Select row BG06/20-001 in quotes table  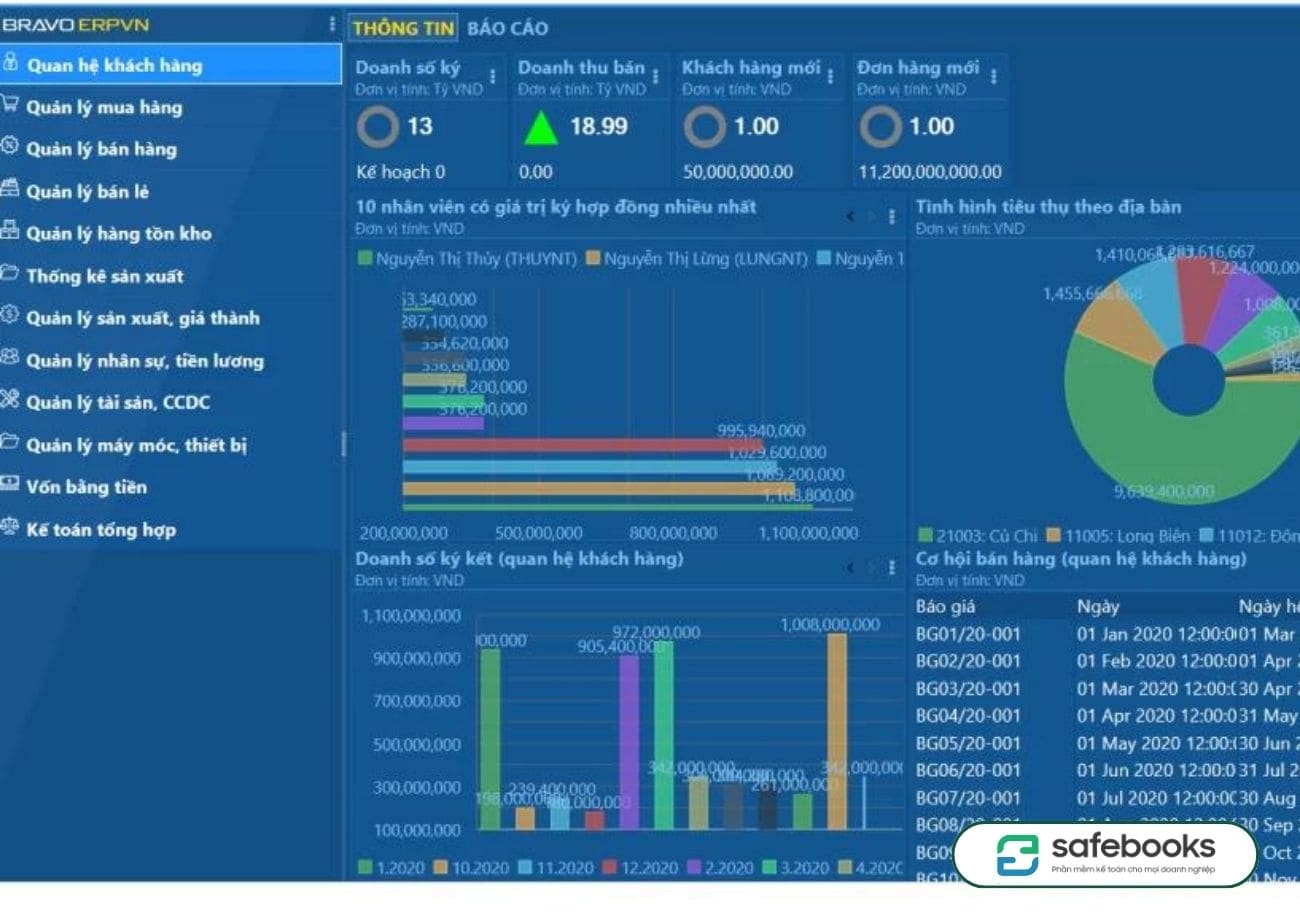coord(1106,770)
